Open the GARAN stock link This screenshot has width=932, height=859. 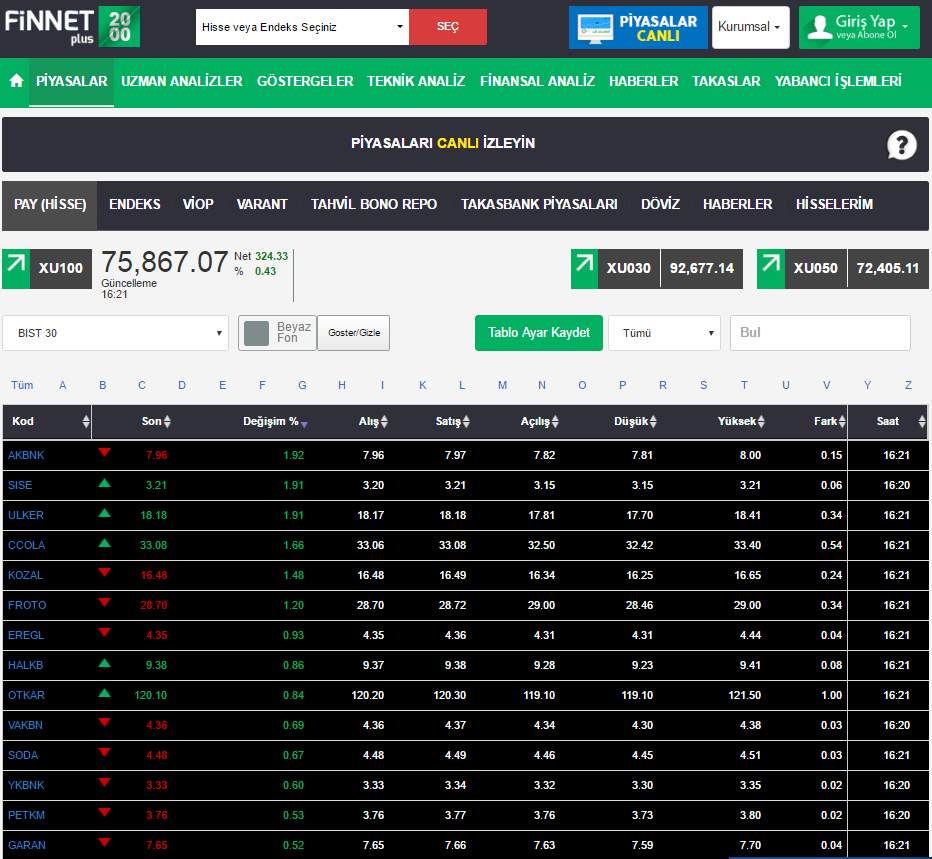pyautogui.click(x=27, y=845)
